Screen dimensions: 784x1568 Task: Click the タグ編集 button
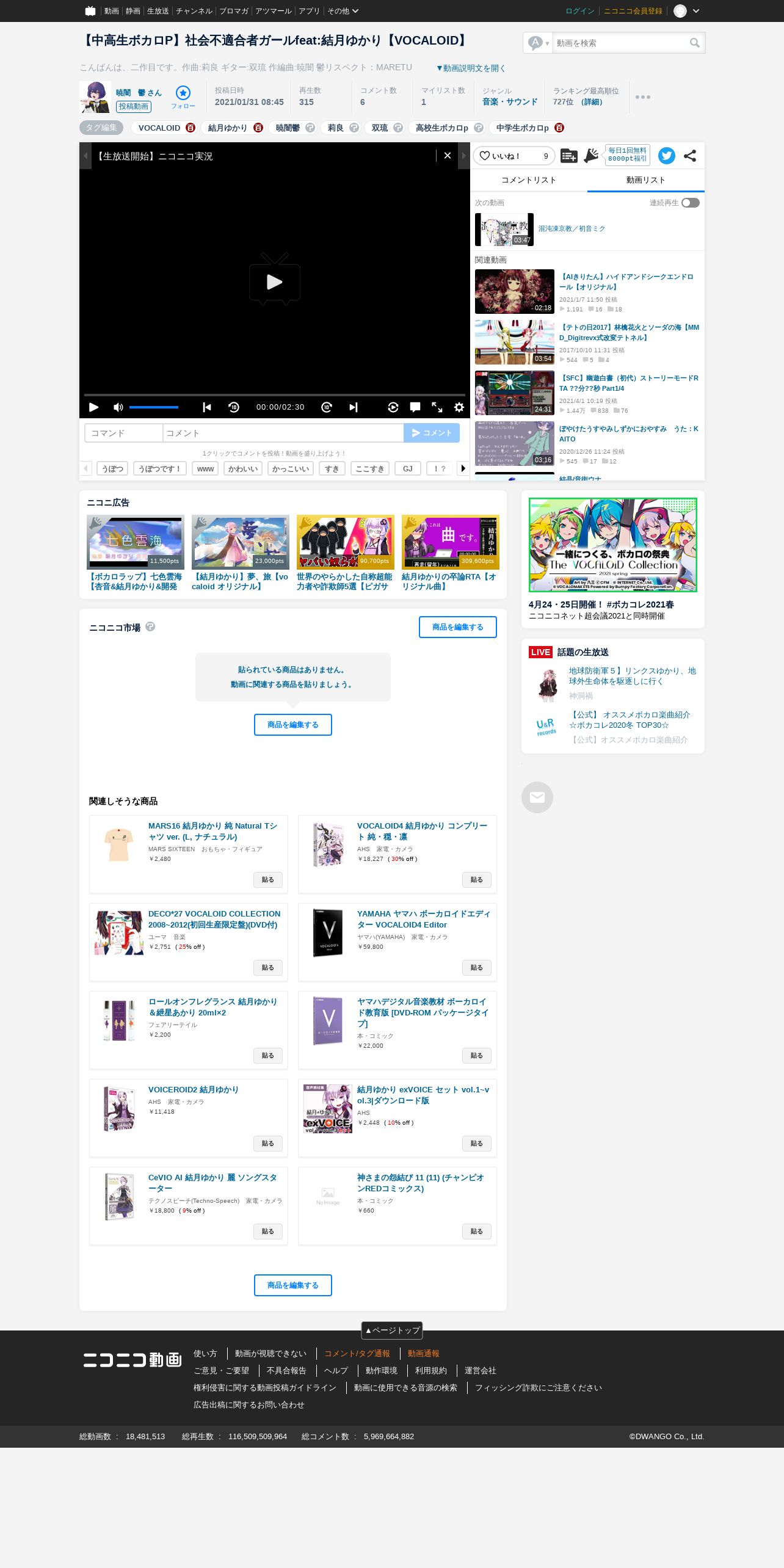[101, 128]
